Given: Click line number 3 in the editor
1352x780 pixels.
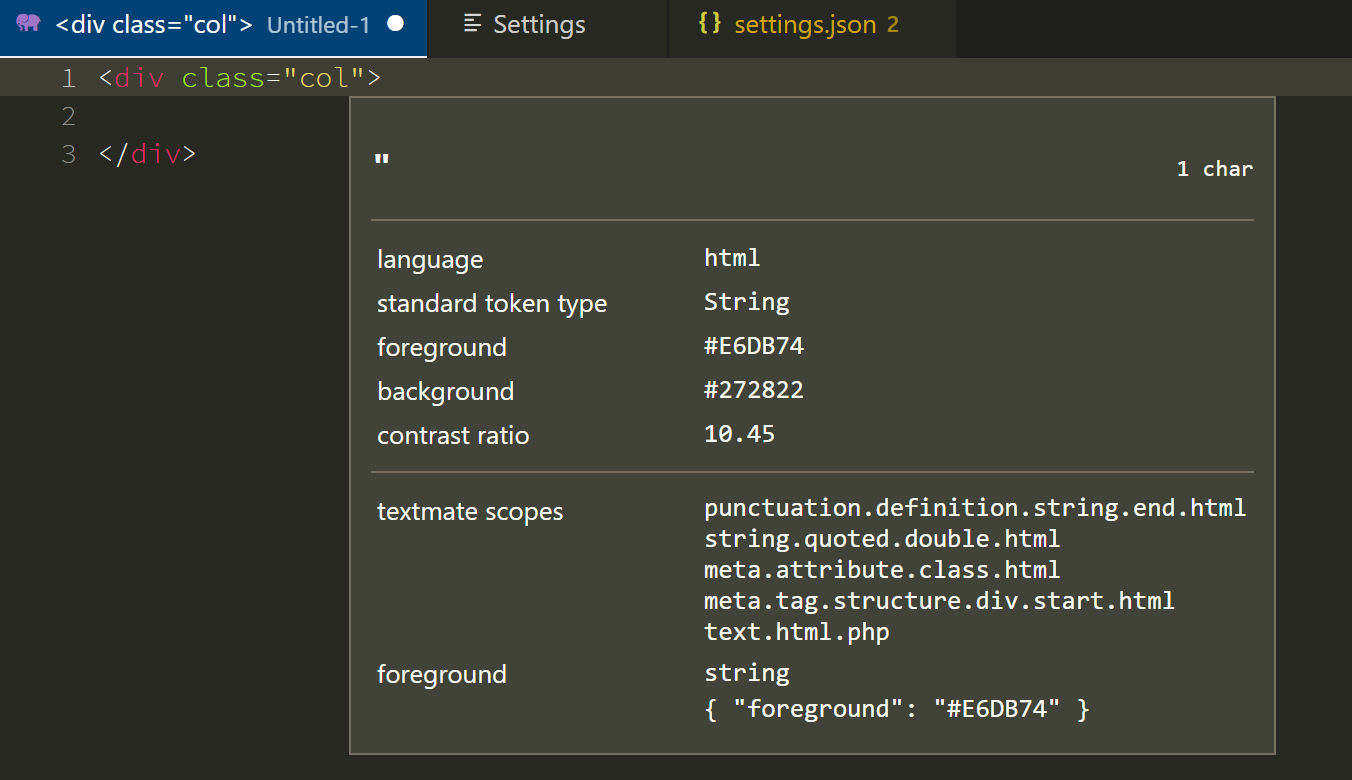Looking at the screenshot, I should click(x=68, y=154).
